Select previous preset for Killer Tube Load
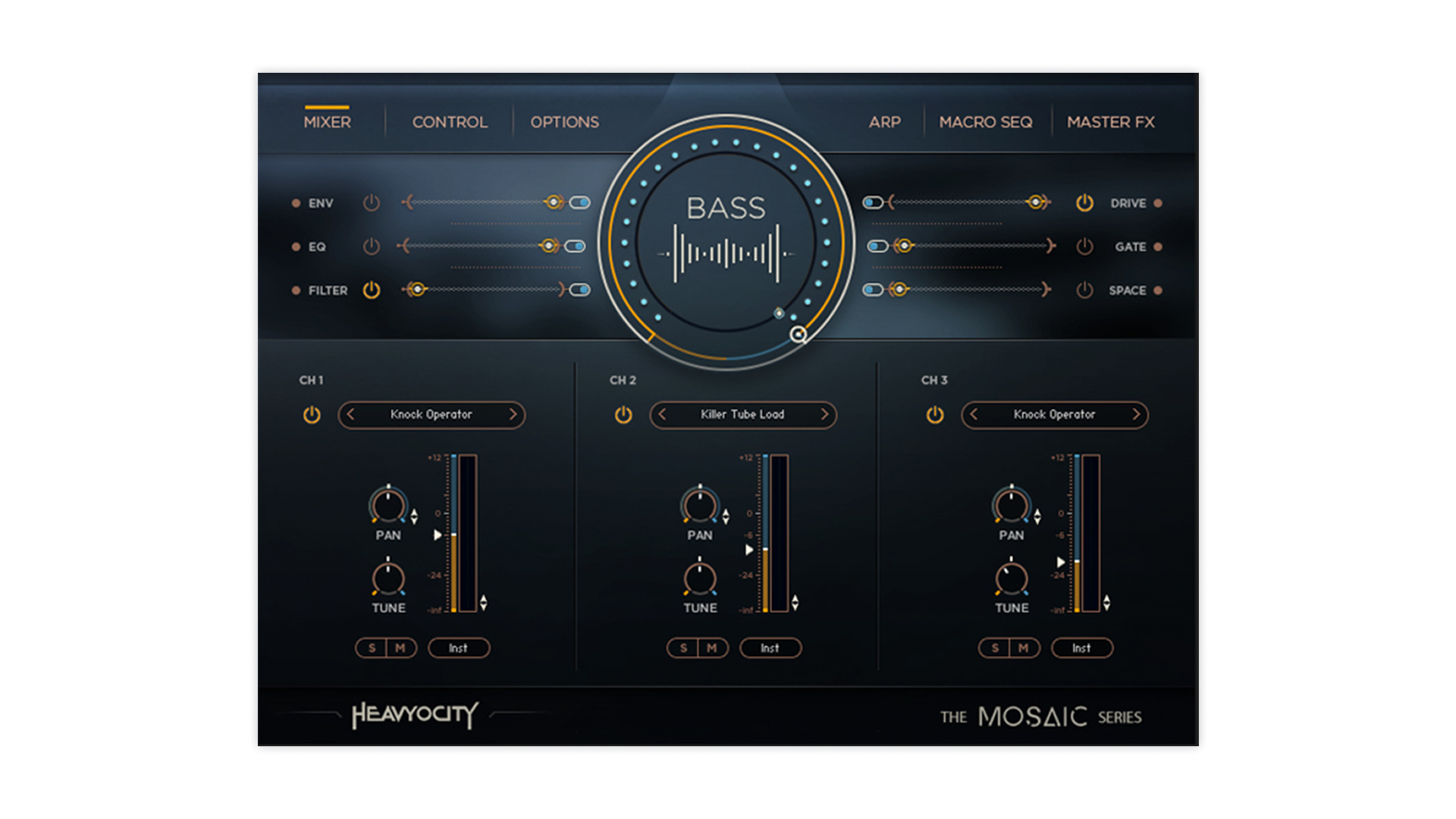Image resolution: width=1456 pixels, height=819 pixels. (x=662, y=415)
